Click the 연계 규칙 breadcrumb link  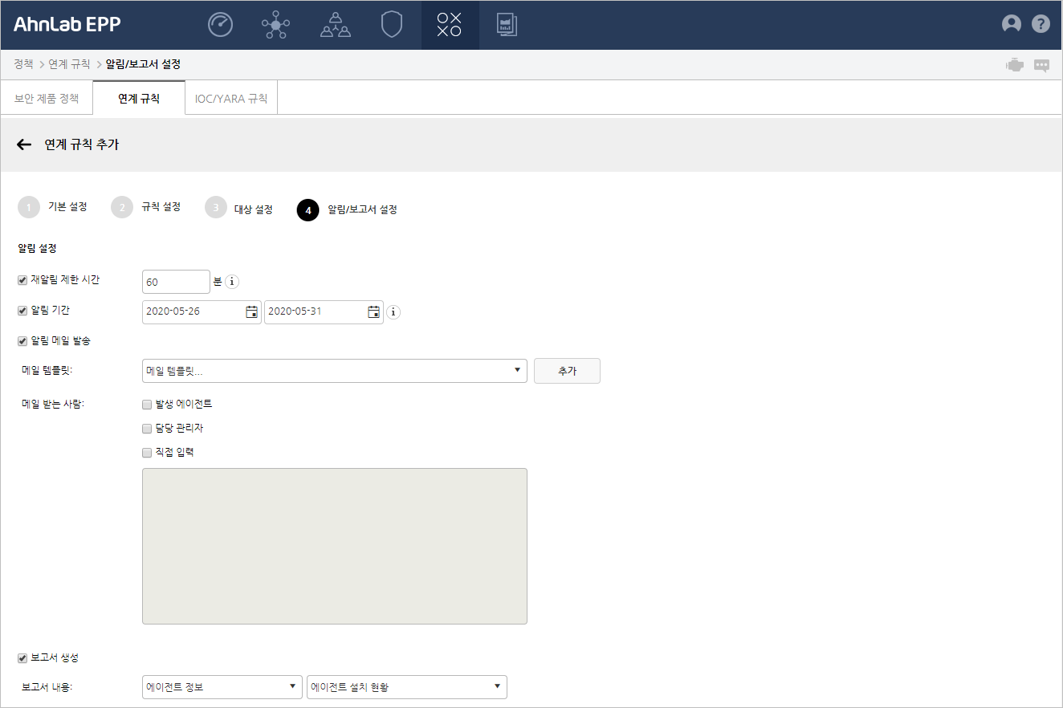[69, 64]
